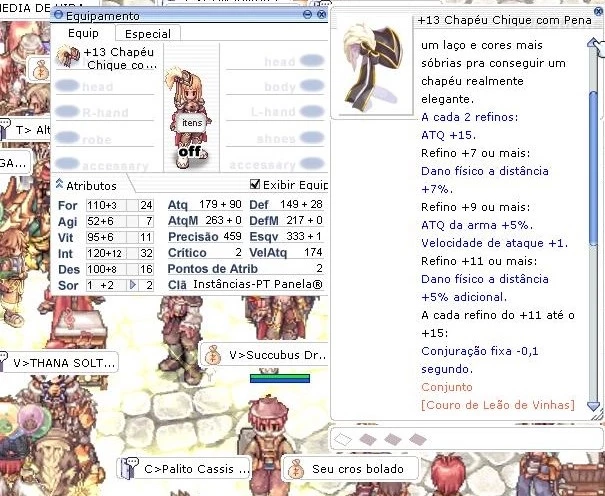Viewport: 605px width, 496px height.
Task: Select the third card slot diamond
Action: point(393,439)
